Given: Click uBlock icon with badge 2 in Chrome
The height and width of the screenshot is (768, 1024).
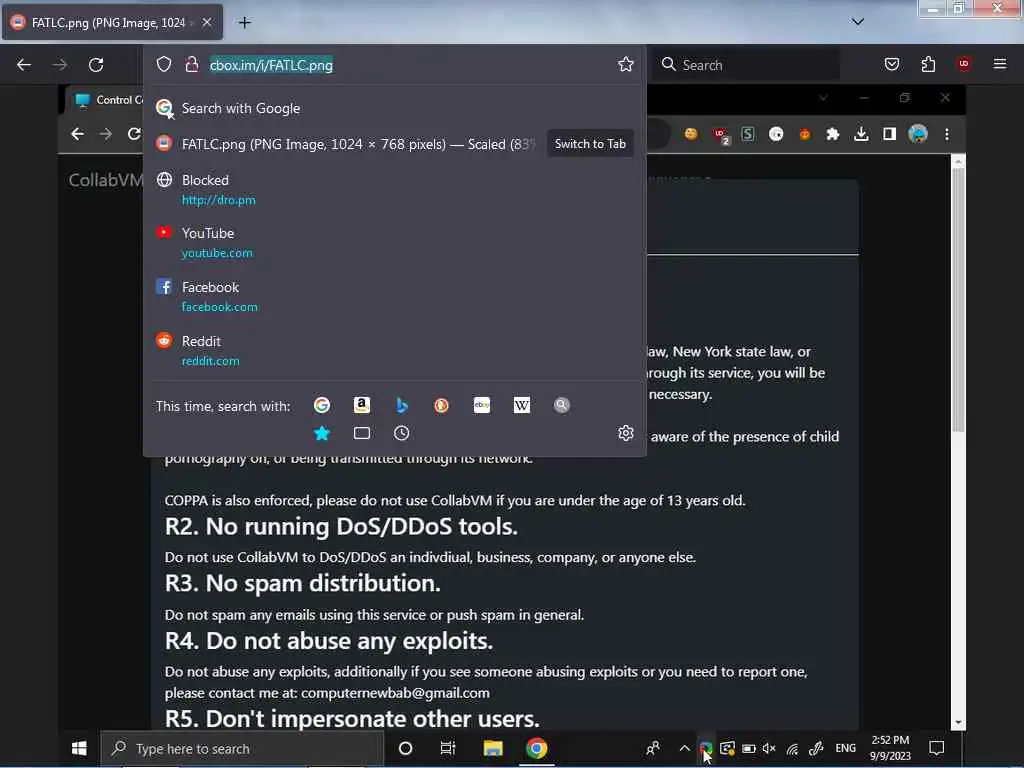Looking at the screenshot, I should tap(721, 135).
